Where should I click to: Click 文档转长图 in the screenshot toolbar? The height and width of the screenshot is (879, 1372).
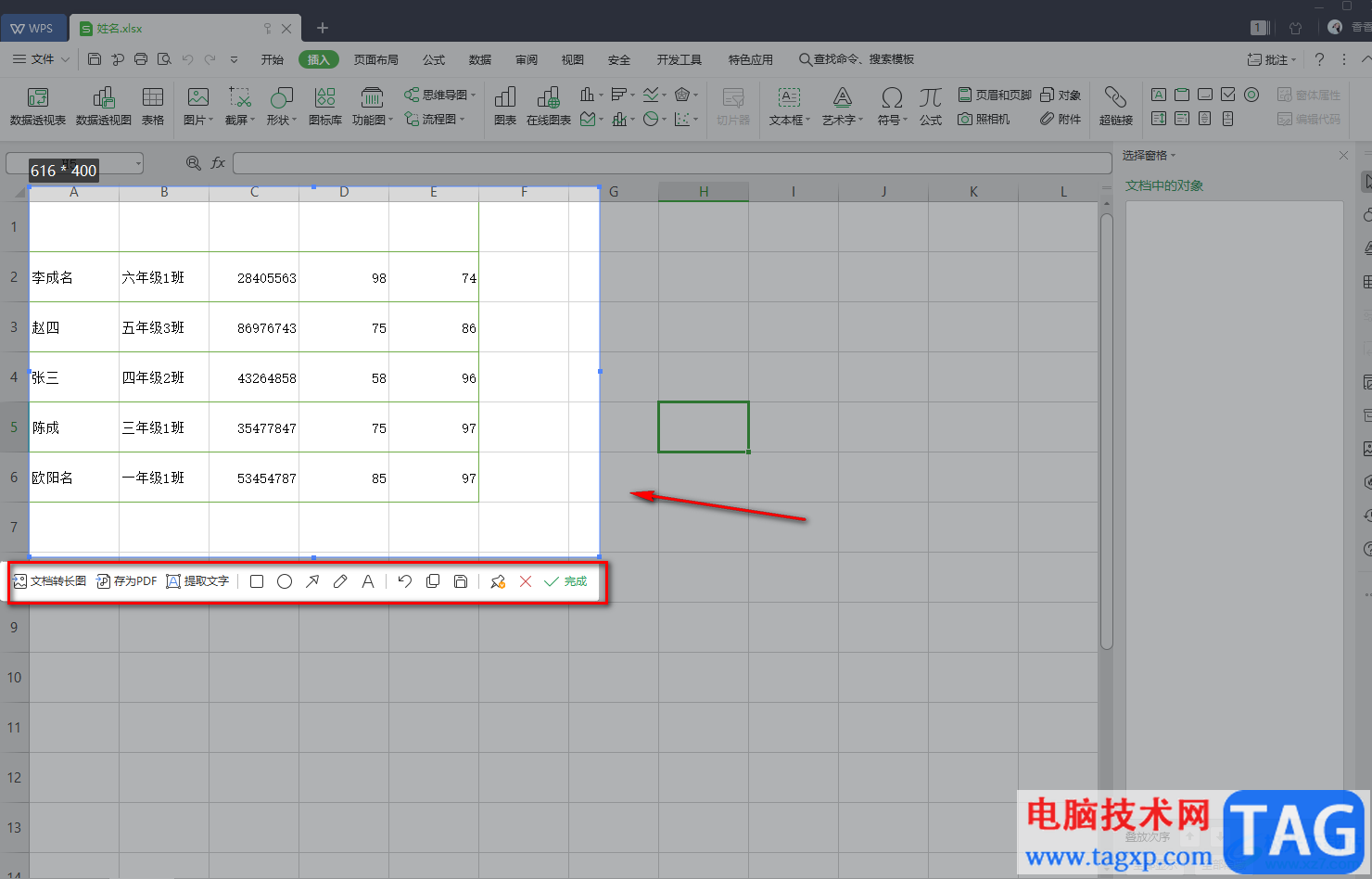click(x=49, y=581)
